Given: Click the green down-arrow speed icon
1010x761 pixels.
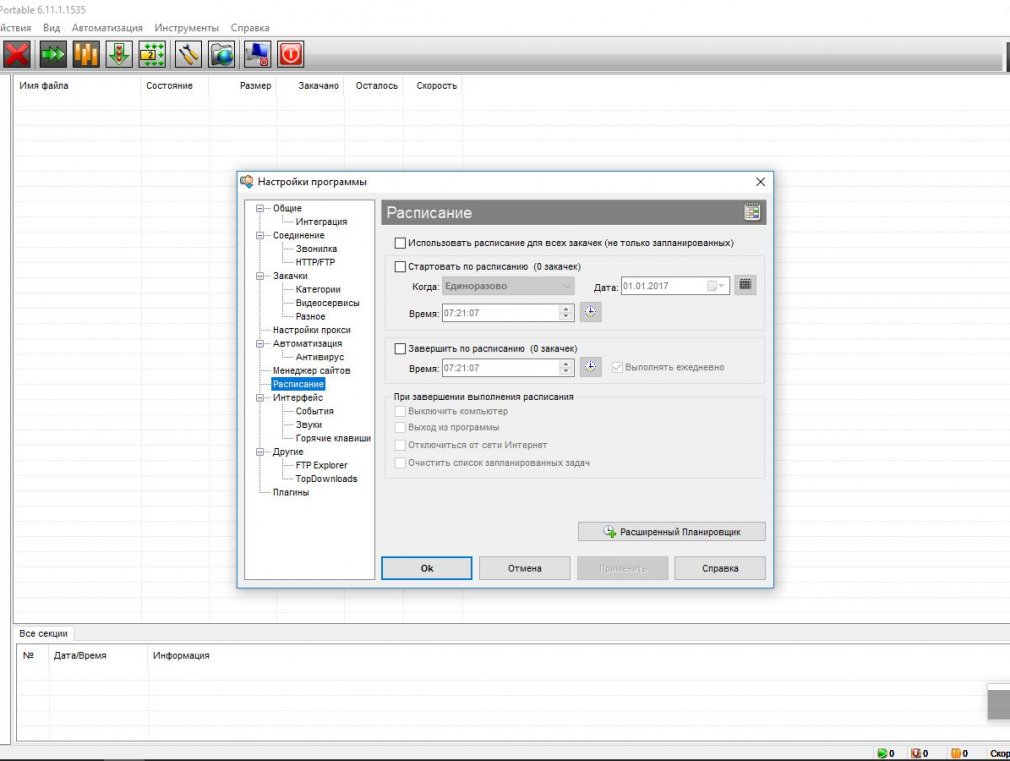Looking at the screenshot, I should point(119,54).
